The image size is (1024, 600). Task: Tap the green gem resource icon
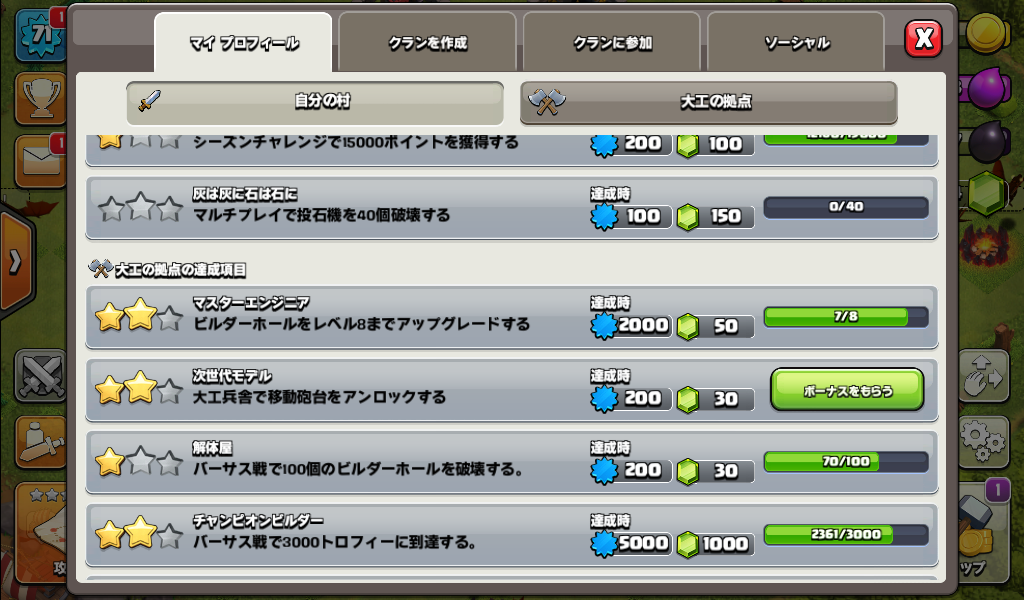[x=987, y=194]
